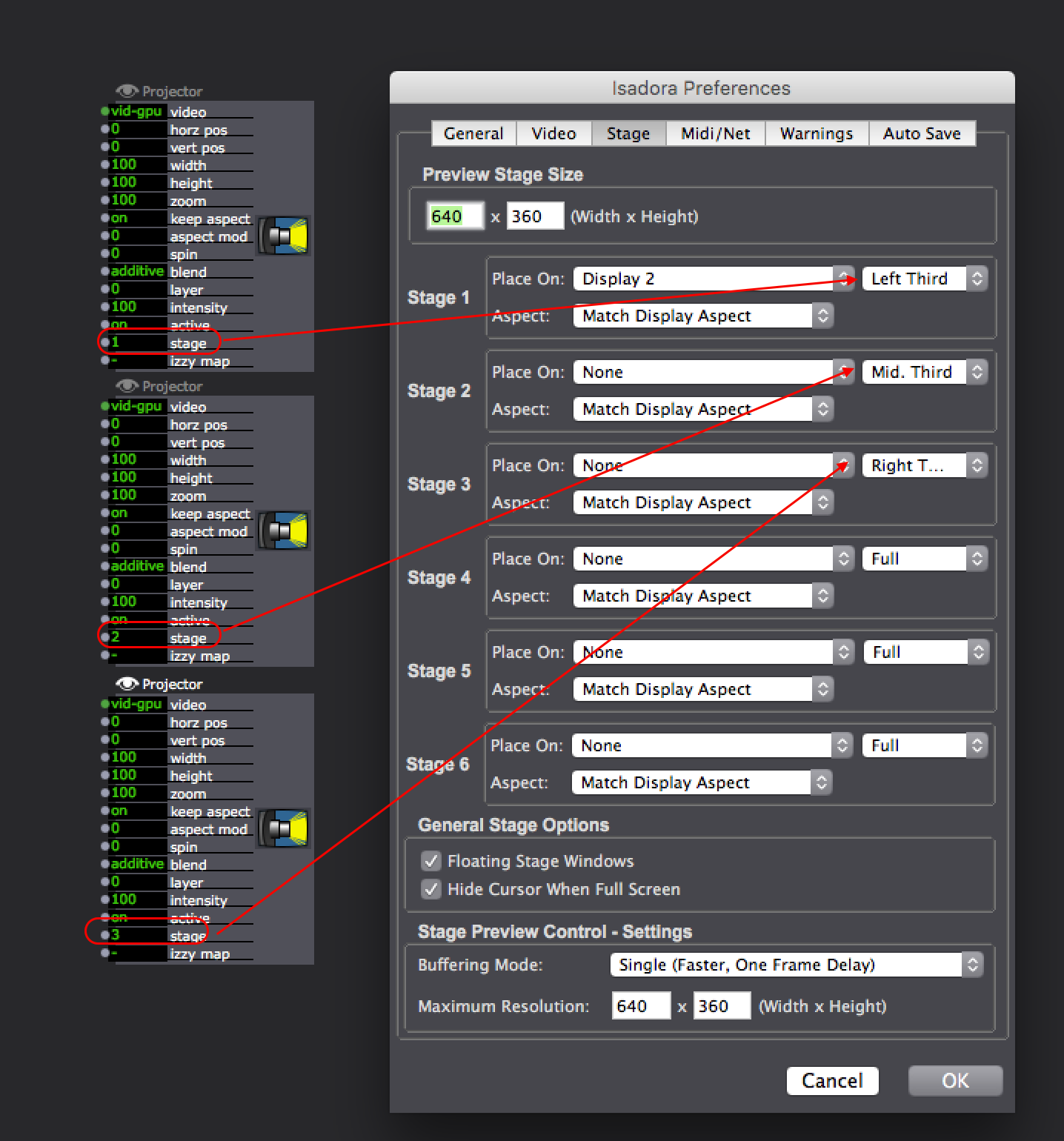
Task: Click first Projector's izzy map input
Action: [138, 360]
